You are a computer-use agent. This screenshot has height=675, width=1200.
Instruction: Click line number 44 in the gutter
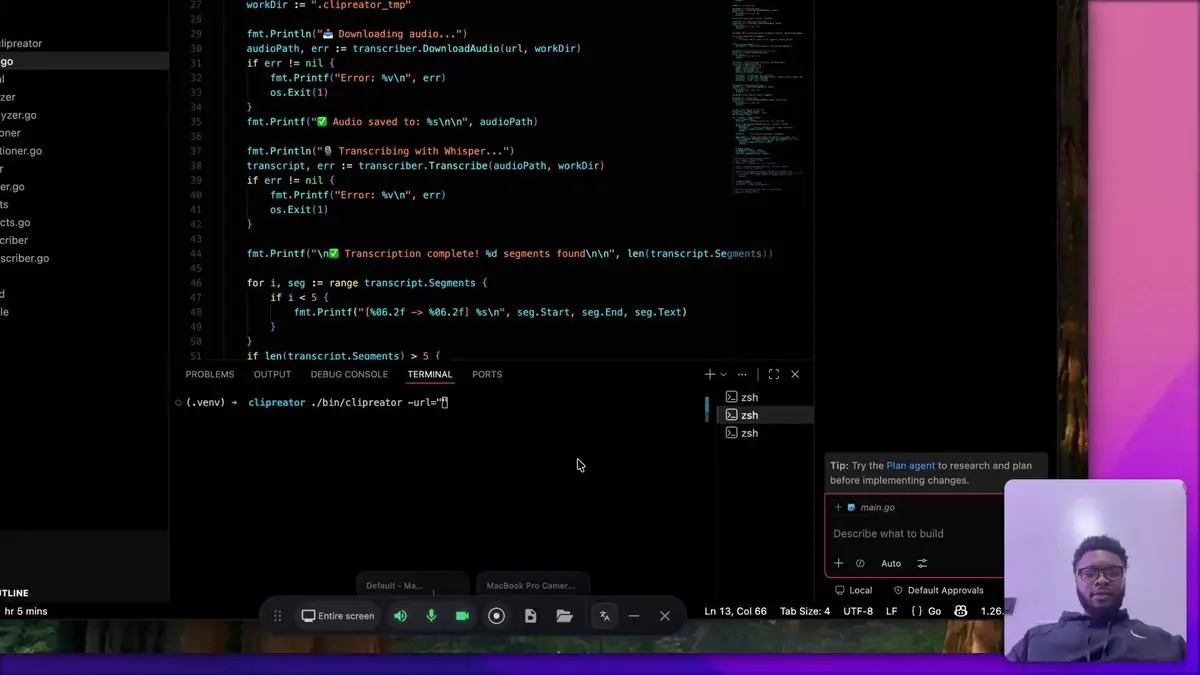point(195,254)
